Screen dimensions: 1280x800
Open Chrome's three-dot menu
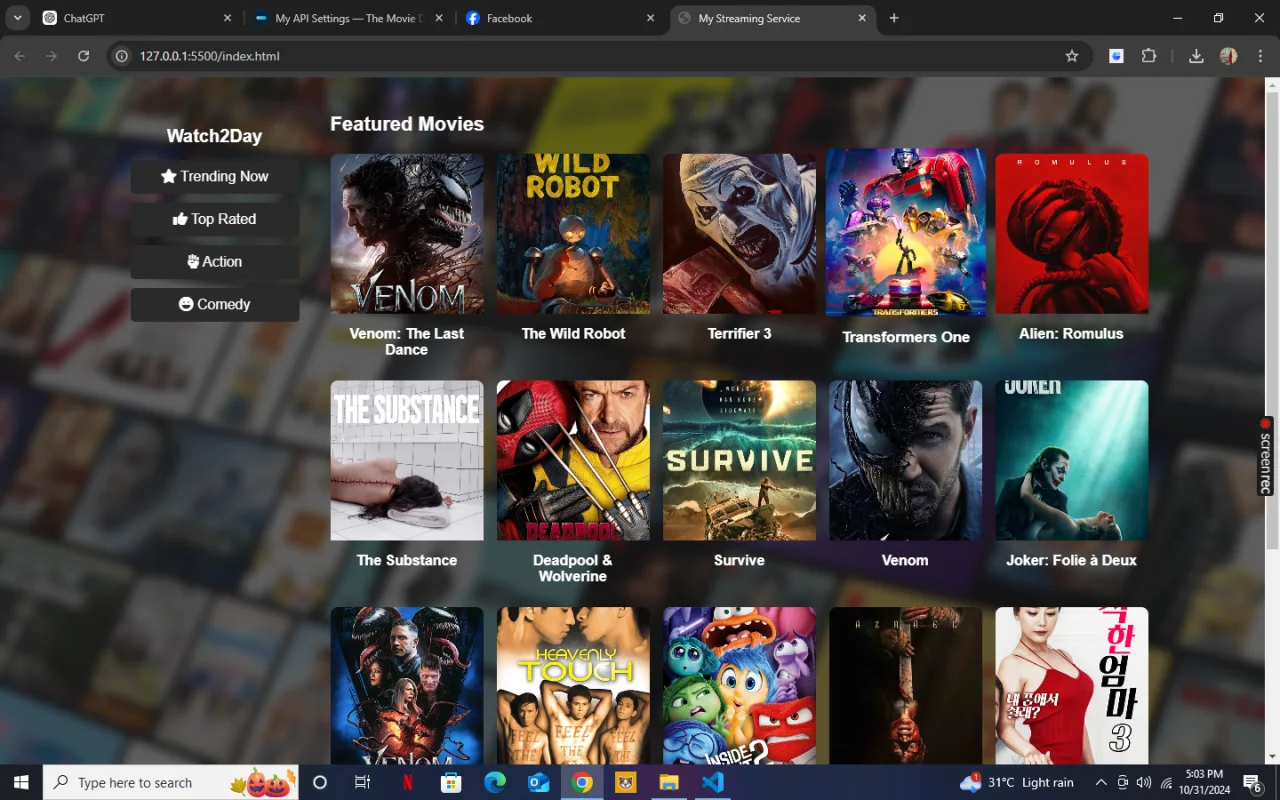[1260, 56]
